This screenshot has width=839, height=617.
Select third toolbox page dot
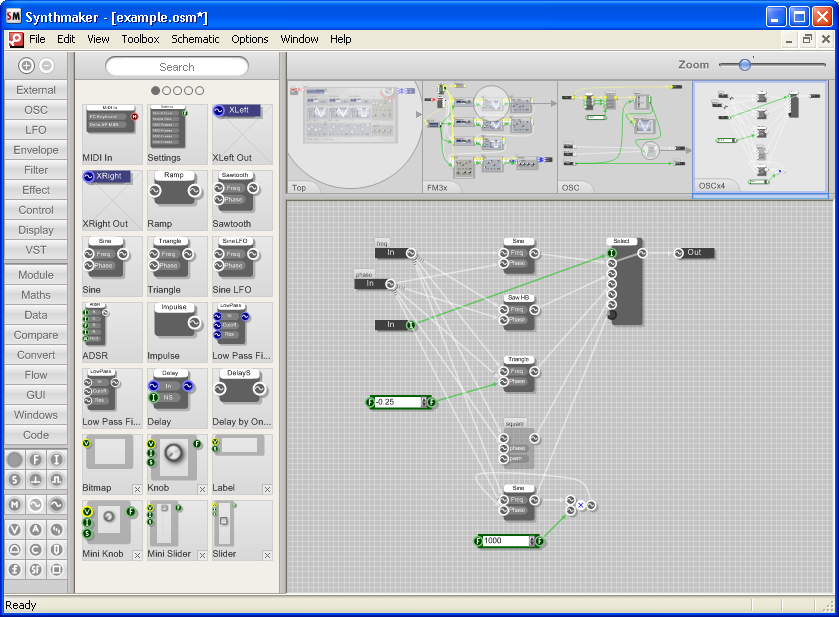coord(177,90)
